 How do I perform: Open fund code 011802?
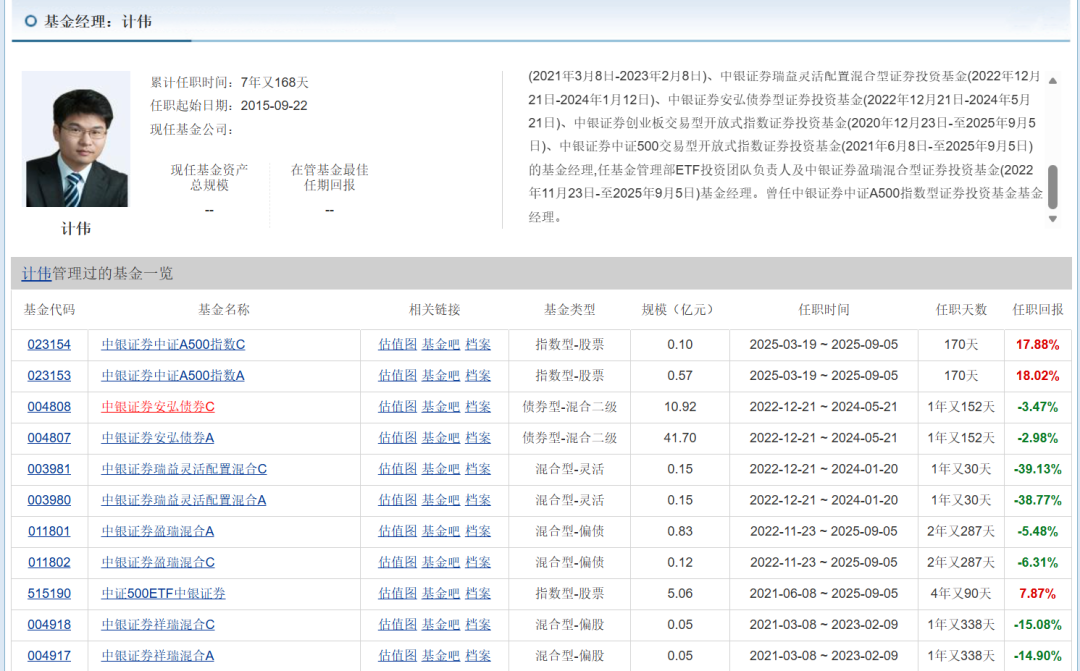[x=49, y=562]
